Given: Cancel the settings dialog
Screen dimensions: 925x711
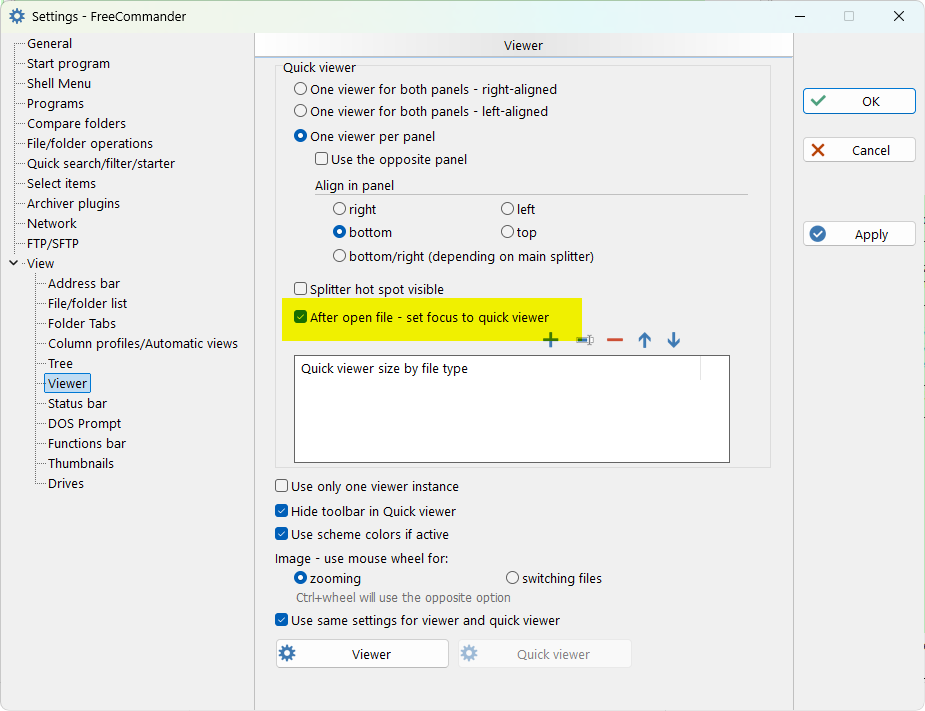Looking at the screenshot, I should point(859,150).
